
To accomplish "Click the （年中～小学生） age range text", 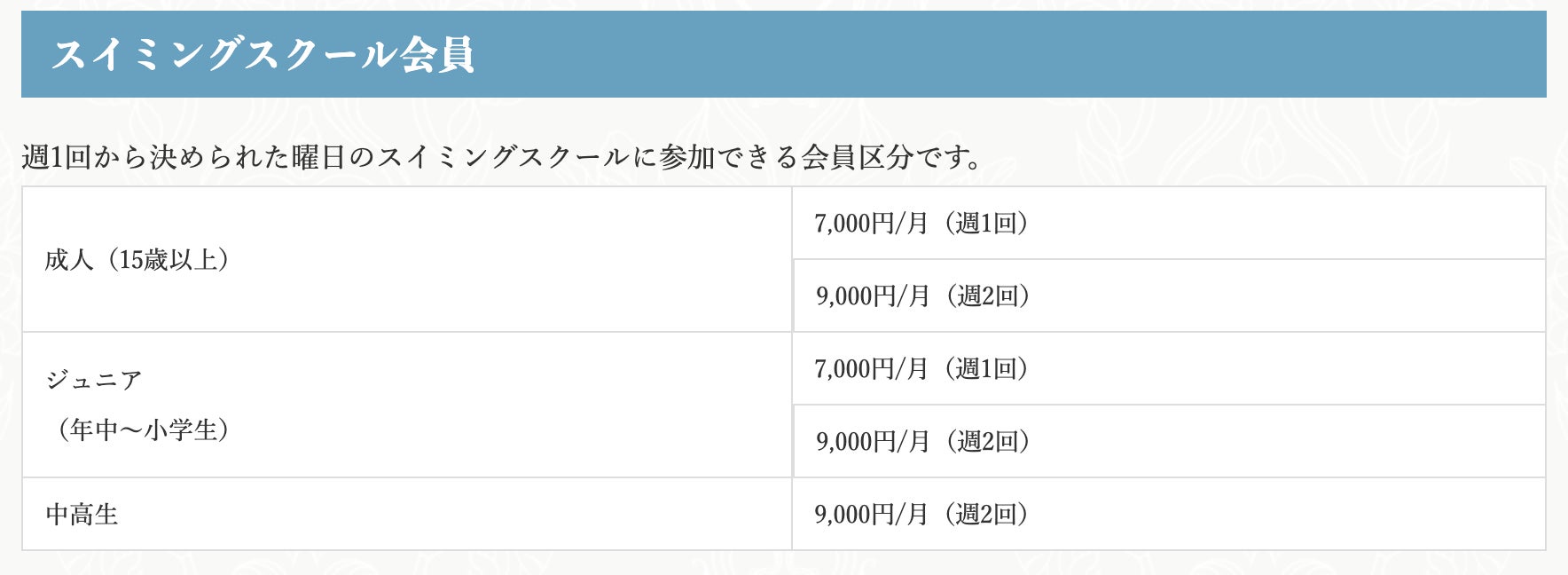I will pyautogui.click(x=143, y=430).
